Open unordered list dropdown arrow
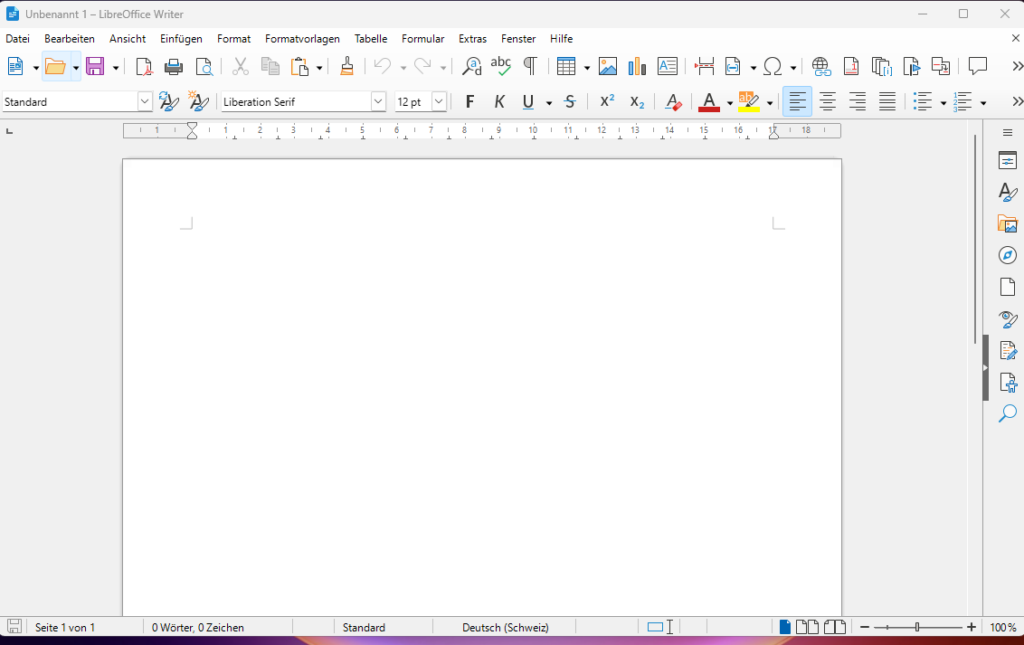The width and height of the screenshot is (1024, 645). (943, 102)
